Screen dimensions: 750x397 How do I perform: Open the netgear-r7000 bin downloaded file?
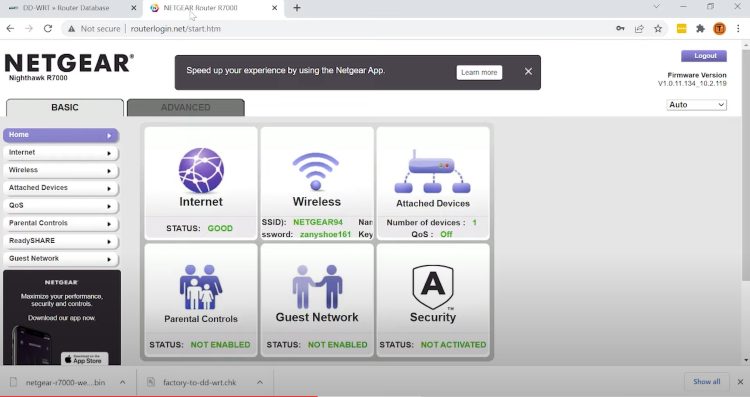point(65,382)
